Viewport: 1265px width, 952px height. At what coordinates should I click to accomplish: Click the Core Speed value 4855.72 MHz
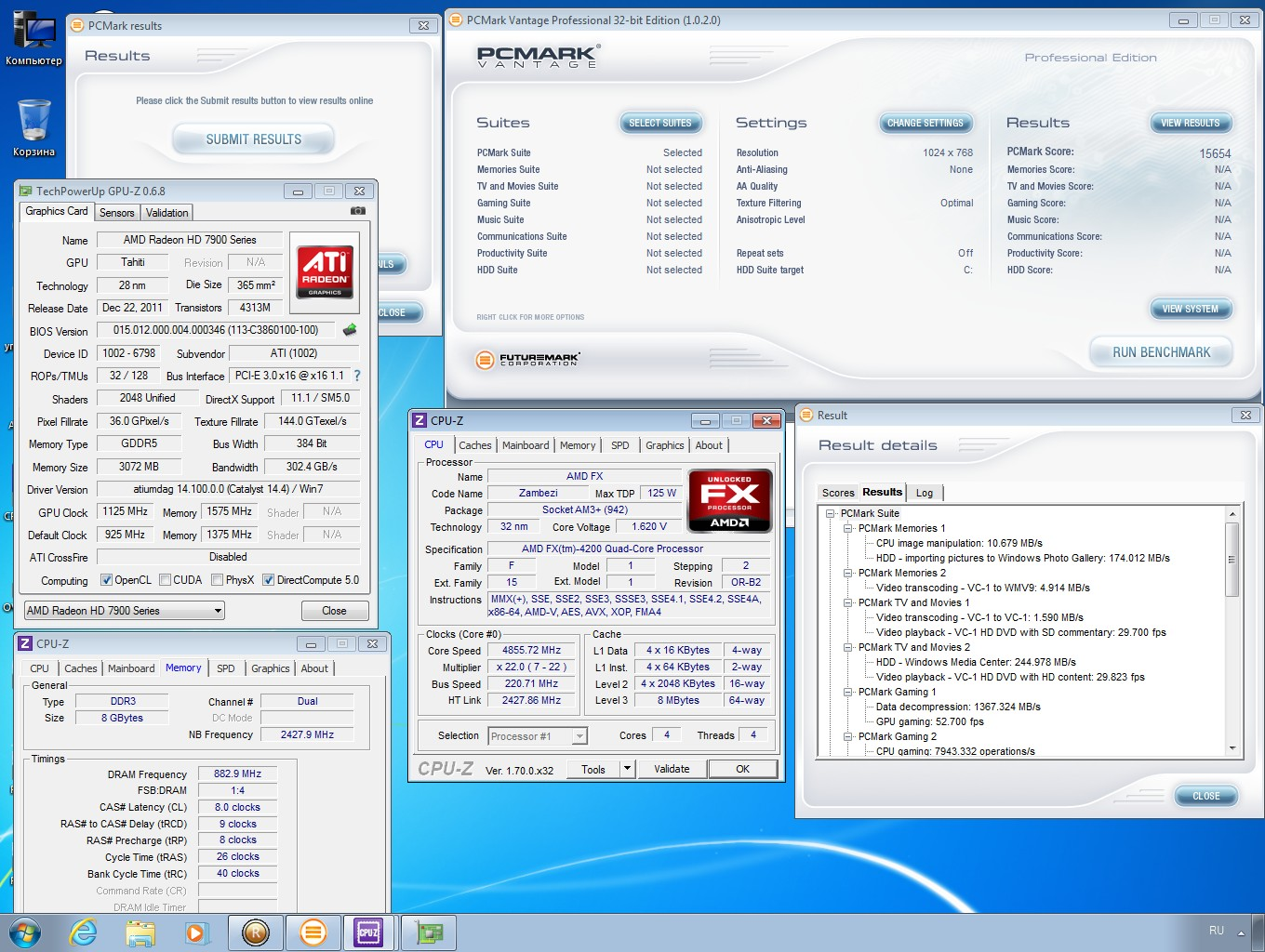(x=531, y=651)
